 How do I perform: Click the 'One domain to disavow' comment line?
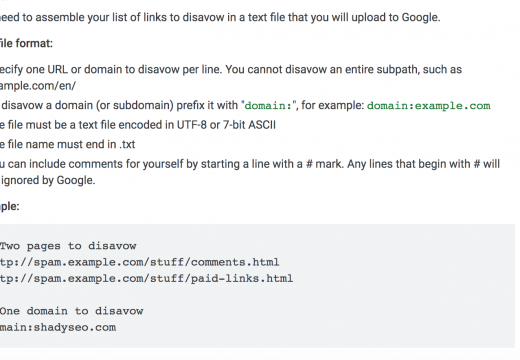pyautogui.click(x=71, y=311)
